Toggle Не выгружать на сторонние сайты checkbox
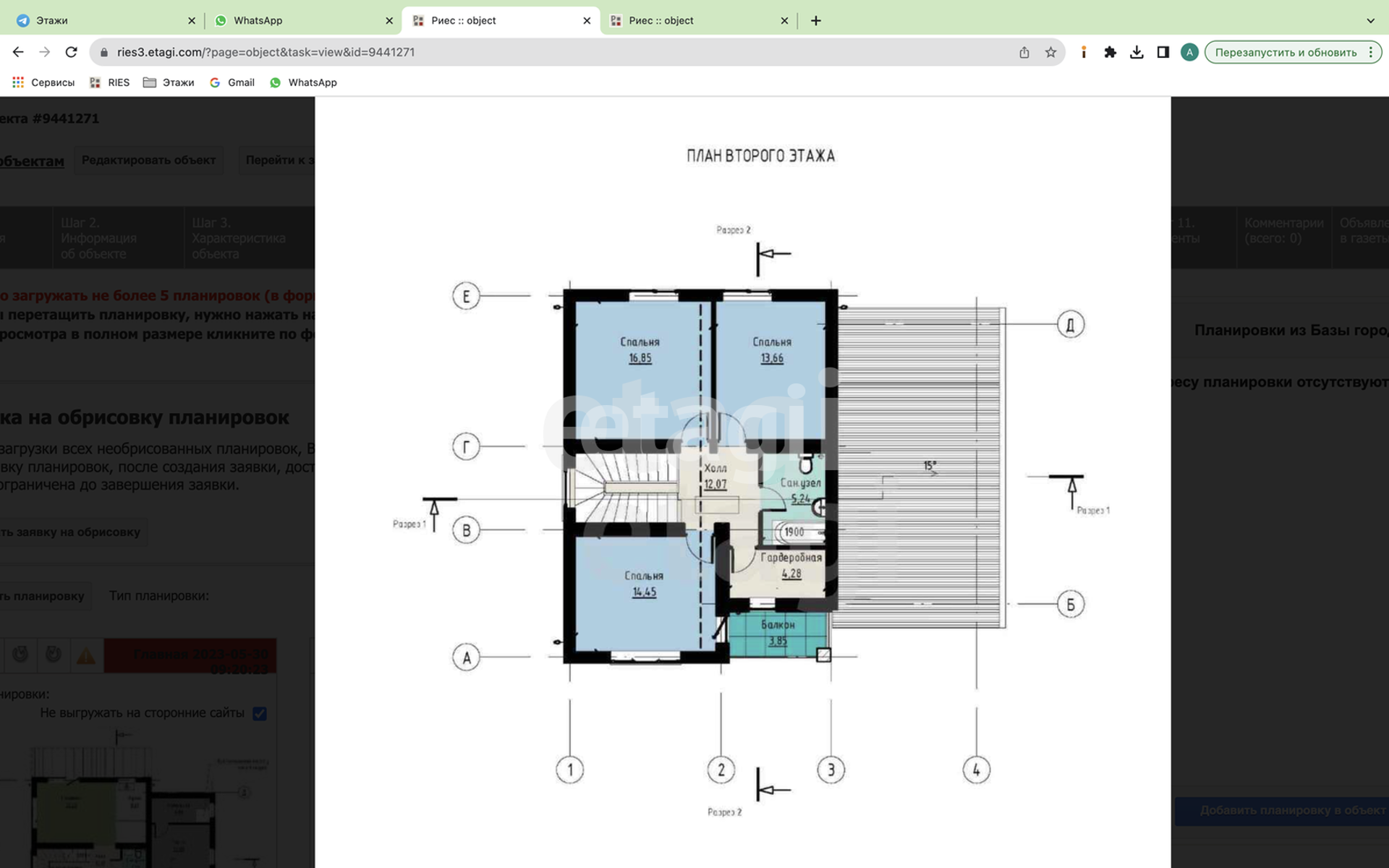 pos(260,713)
